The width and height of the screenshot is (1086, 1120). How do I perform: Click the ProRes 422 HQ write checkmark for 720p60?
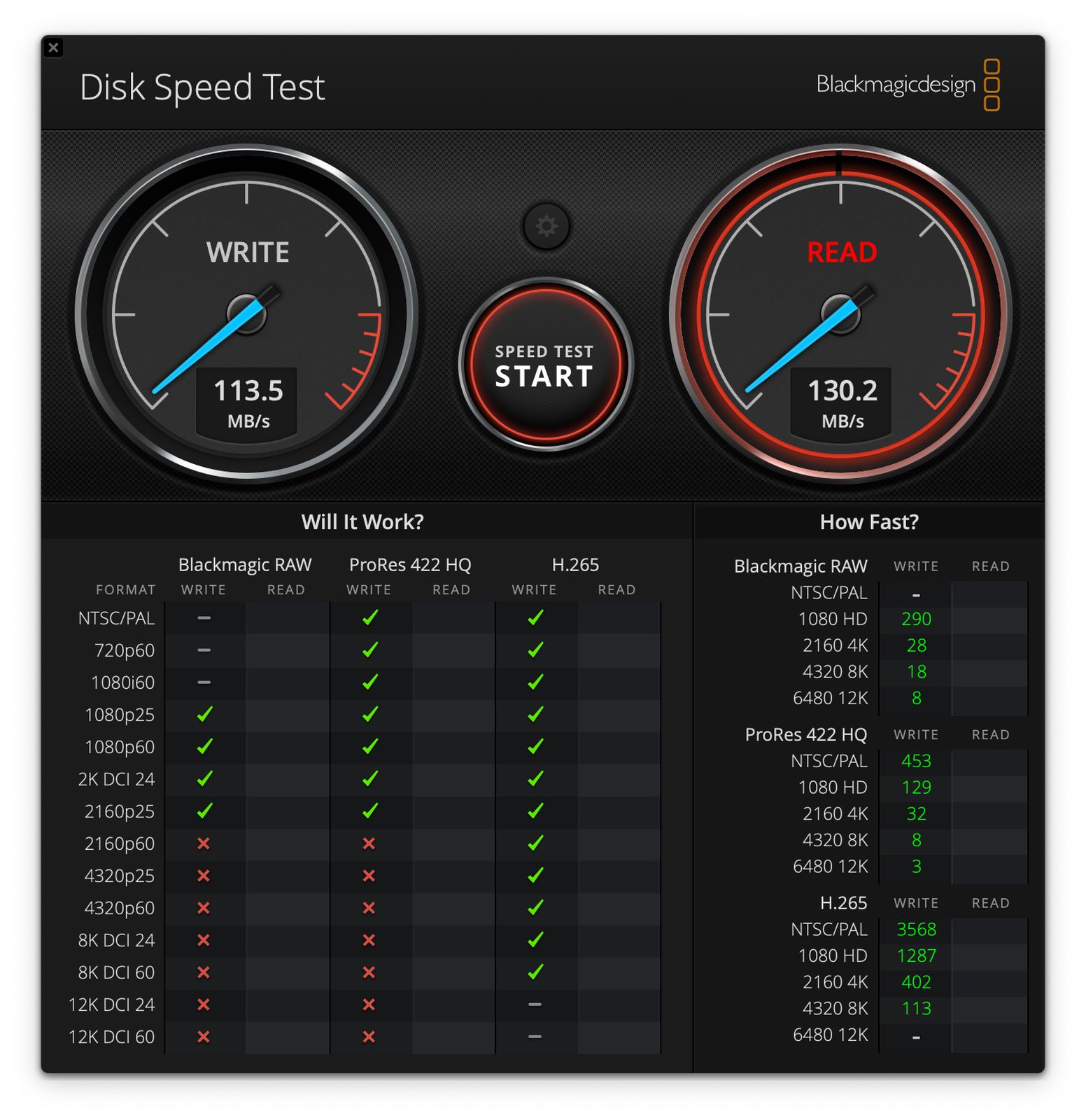click(370, 650)
